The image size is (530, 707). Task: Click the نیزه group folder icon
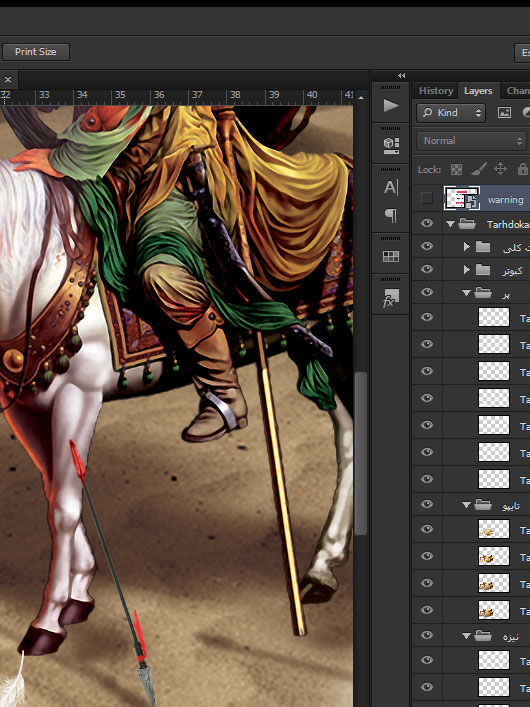[x=483, y=636]
